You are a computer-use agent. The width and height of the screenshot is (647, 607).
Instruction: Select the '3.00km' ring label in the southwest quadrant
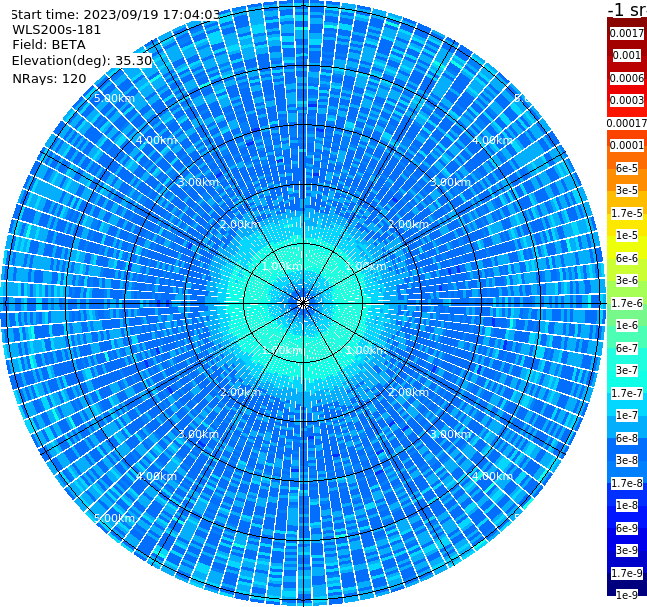point(198,434)
